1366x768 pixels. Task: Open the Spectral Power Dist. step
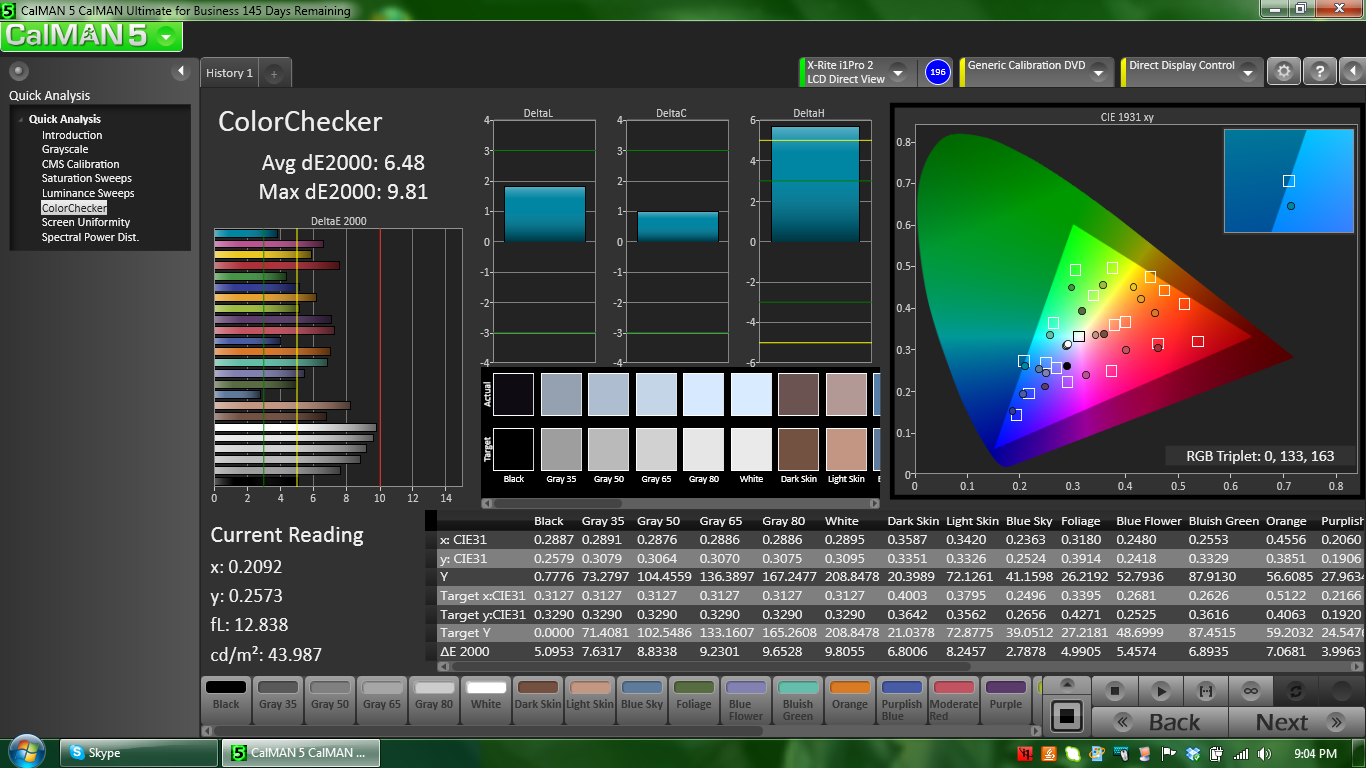(90, 237)
